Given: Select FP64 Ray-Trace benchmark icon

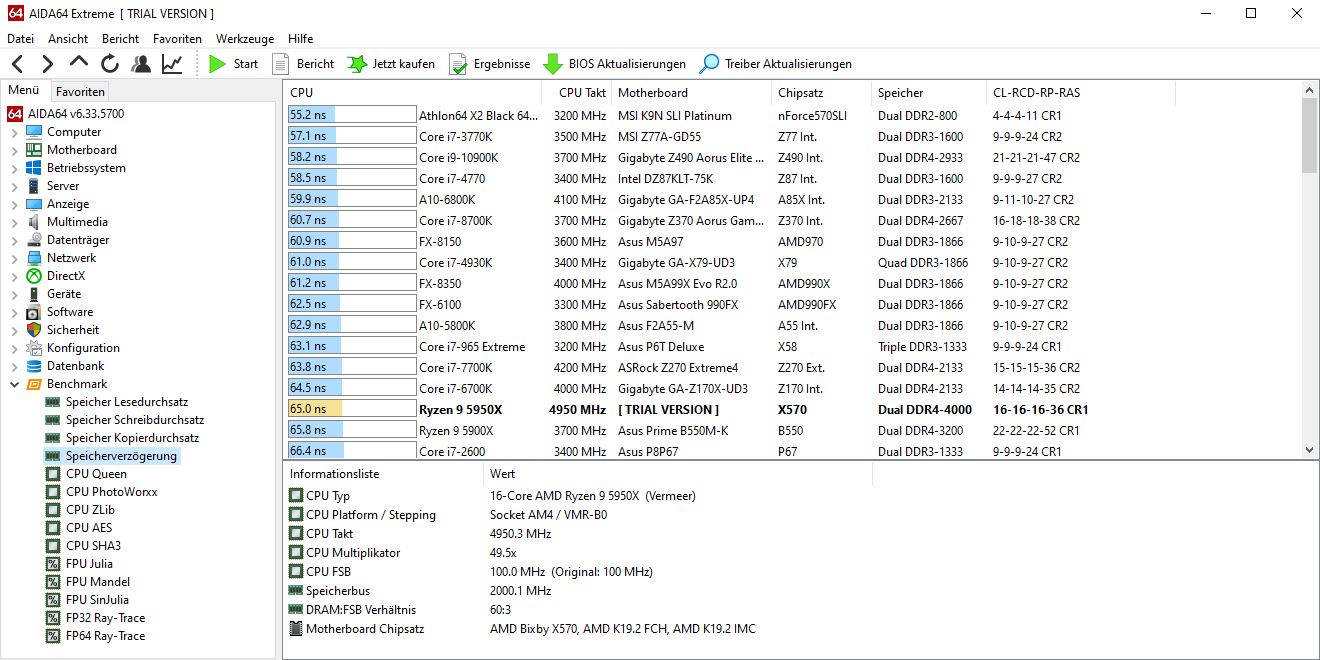Looking at the screenshot, I should tap(53, 636).
